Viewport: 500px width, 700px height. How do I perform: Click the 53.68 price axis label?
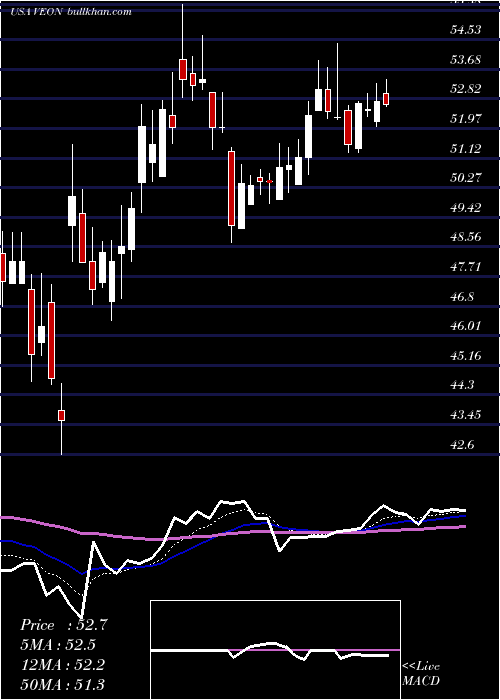click(466, 59)
